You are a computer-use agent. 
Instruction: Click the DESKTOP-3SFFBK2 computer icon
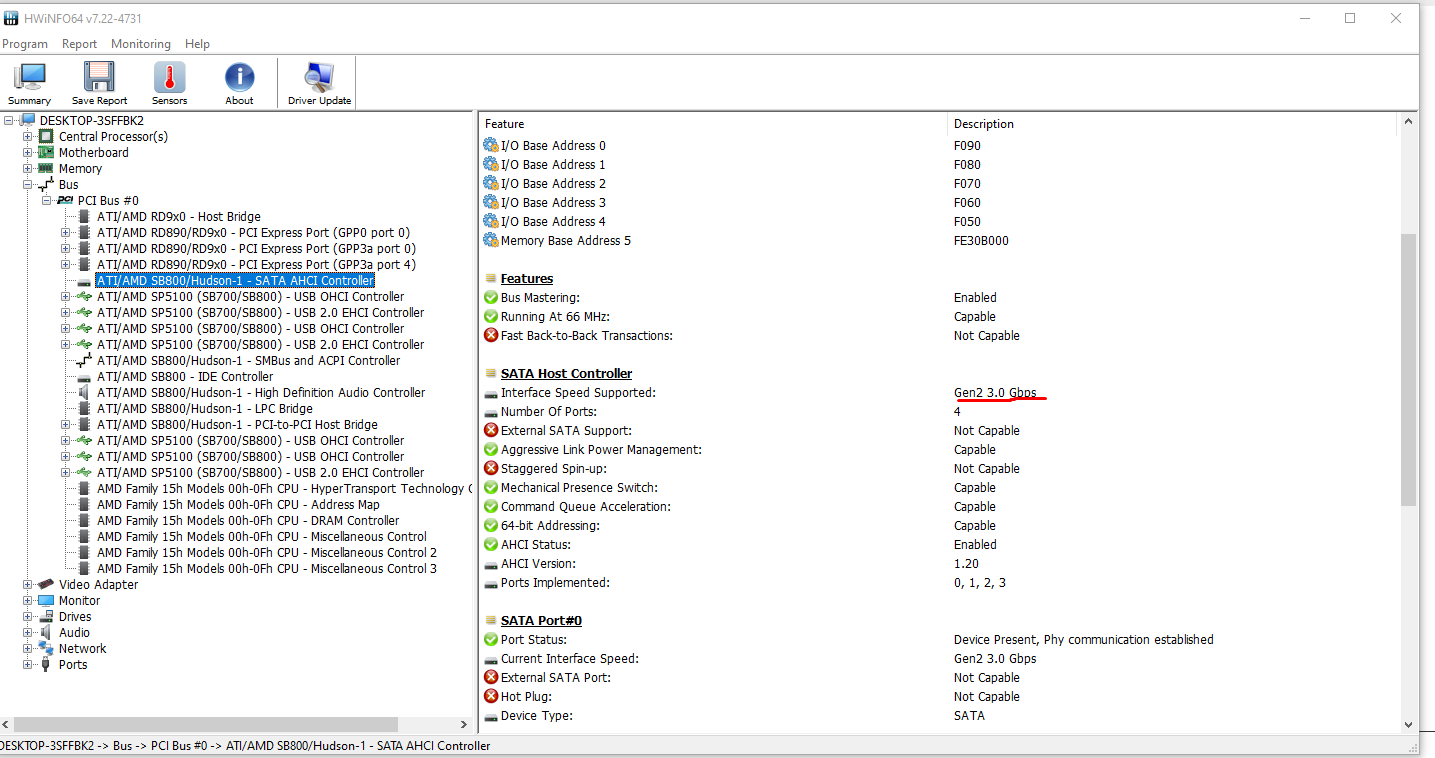[28, 120]
